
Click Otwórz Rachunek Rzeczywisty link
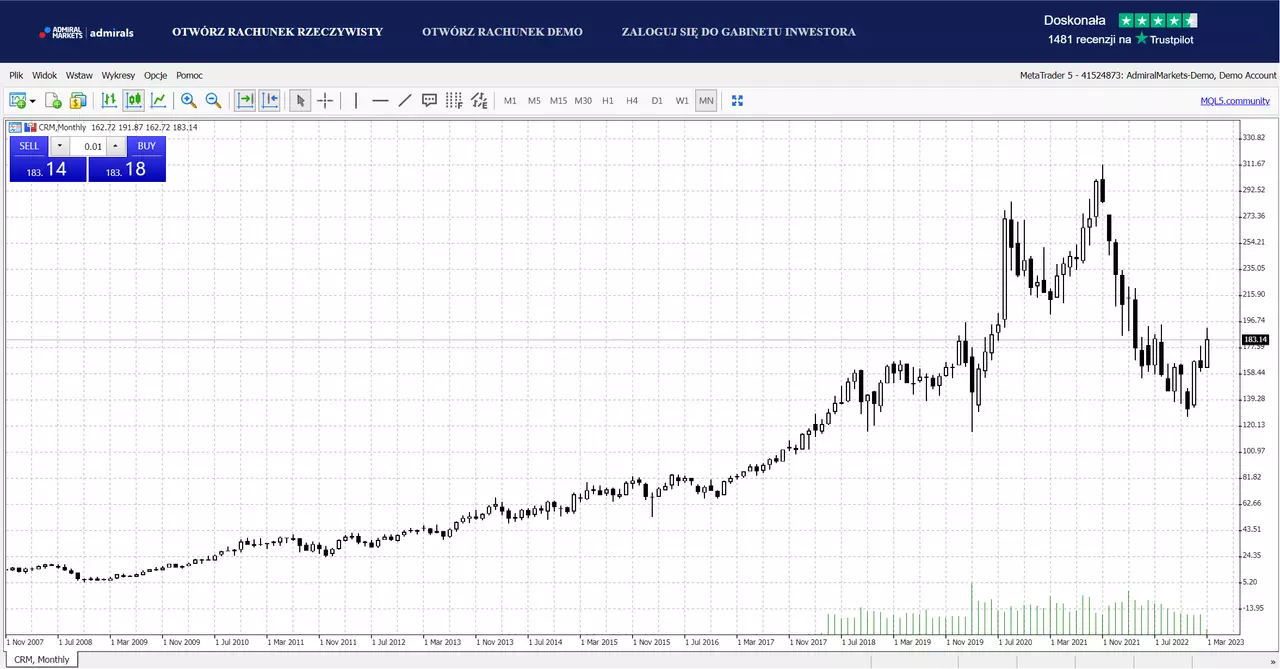(277, 32)
